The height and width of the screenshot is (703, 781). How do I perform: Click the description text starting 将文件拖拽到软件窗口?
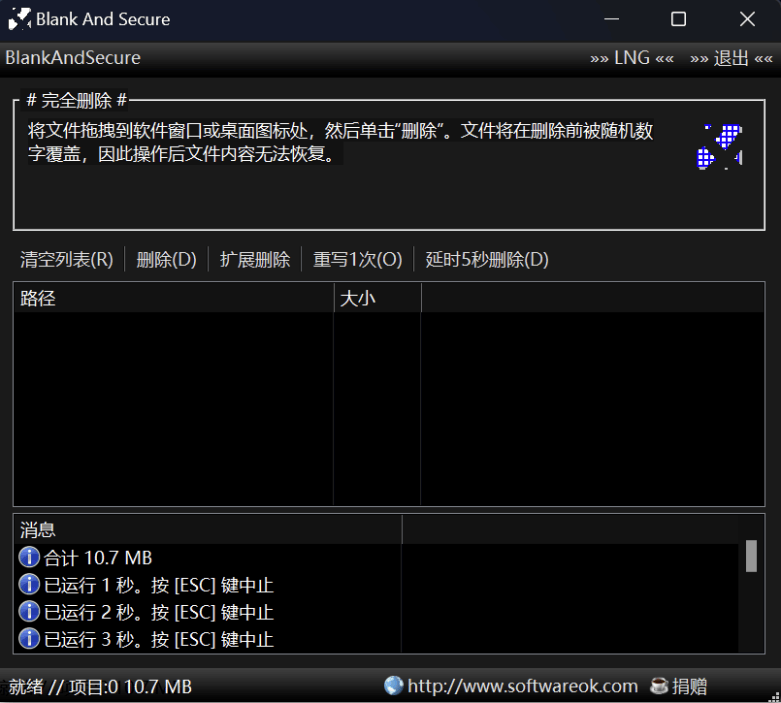click(x=340, y=142)
